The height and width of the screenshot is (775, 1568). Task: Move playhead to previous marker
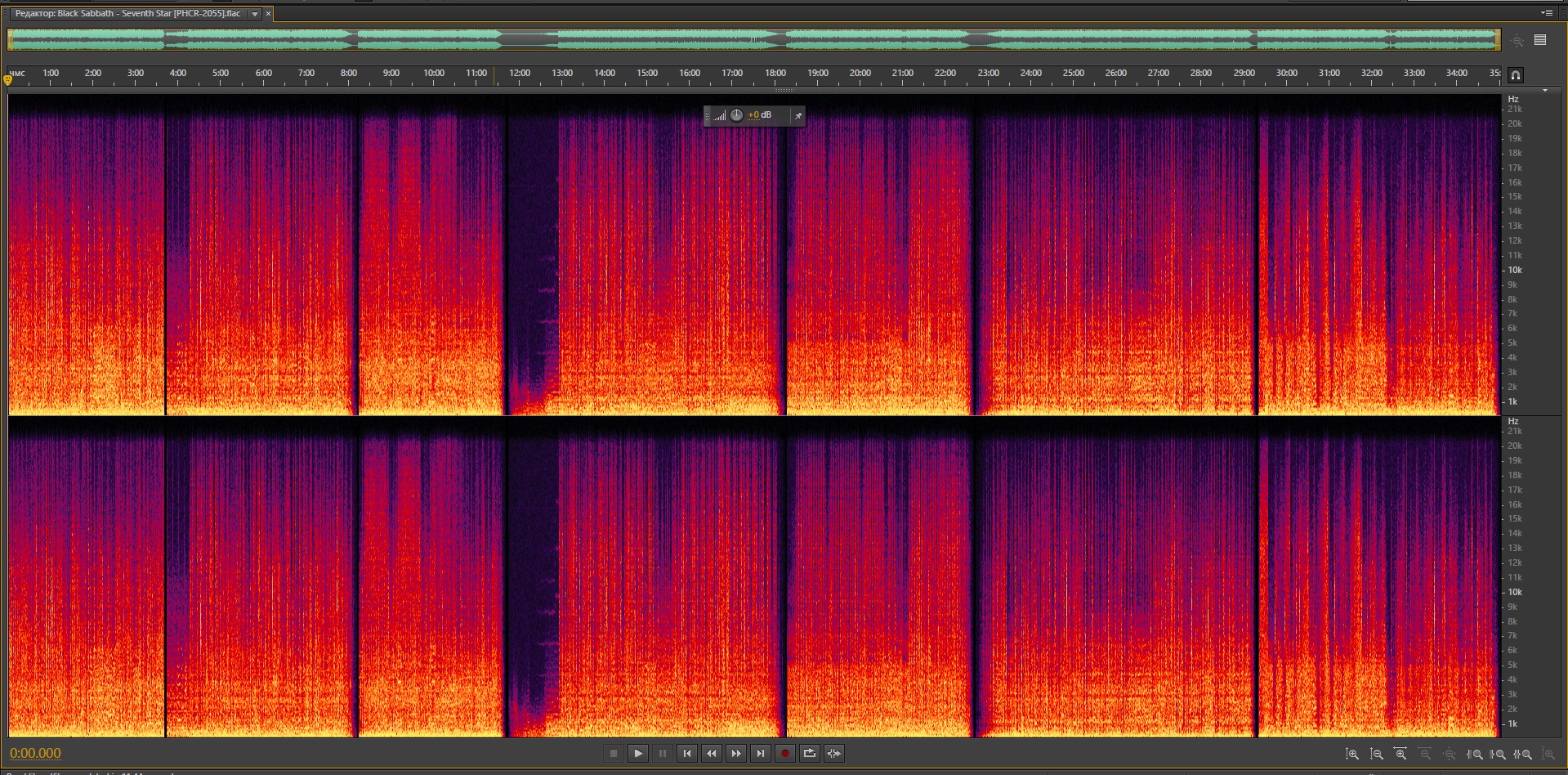[687, 754]
